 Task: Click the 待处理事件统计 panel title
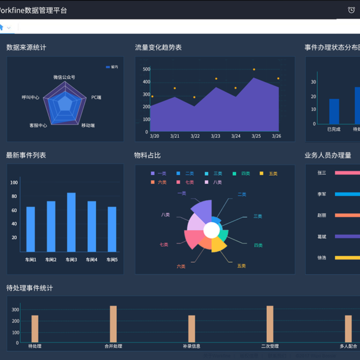[30, 288]
